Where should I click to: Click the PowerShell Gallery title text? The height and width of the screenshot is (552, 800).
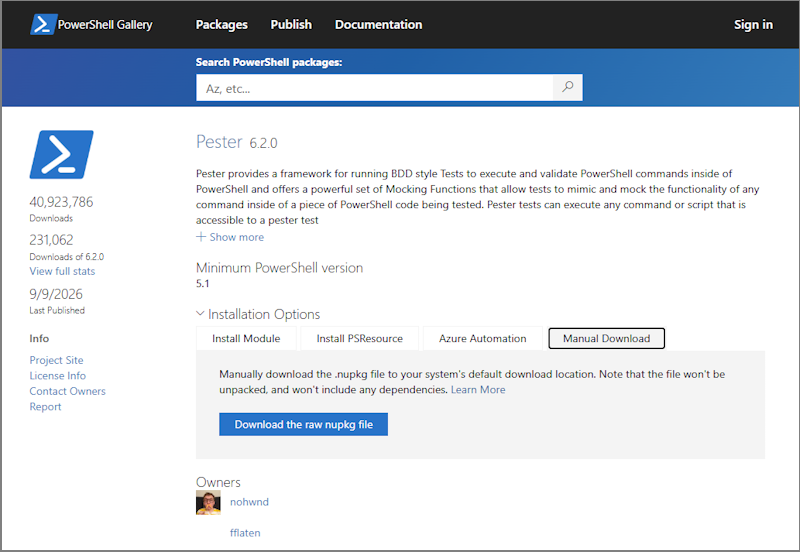(105, 24)
